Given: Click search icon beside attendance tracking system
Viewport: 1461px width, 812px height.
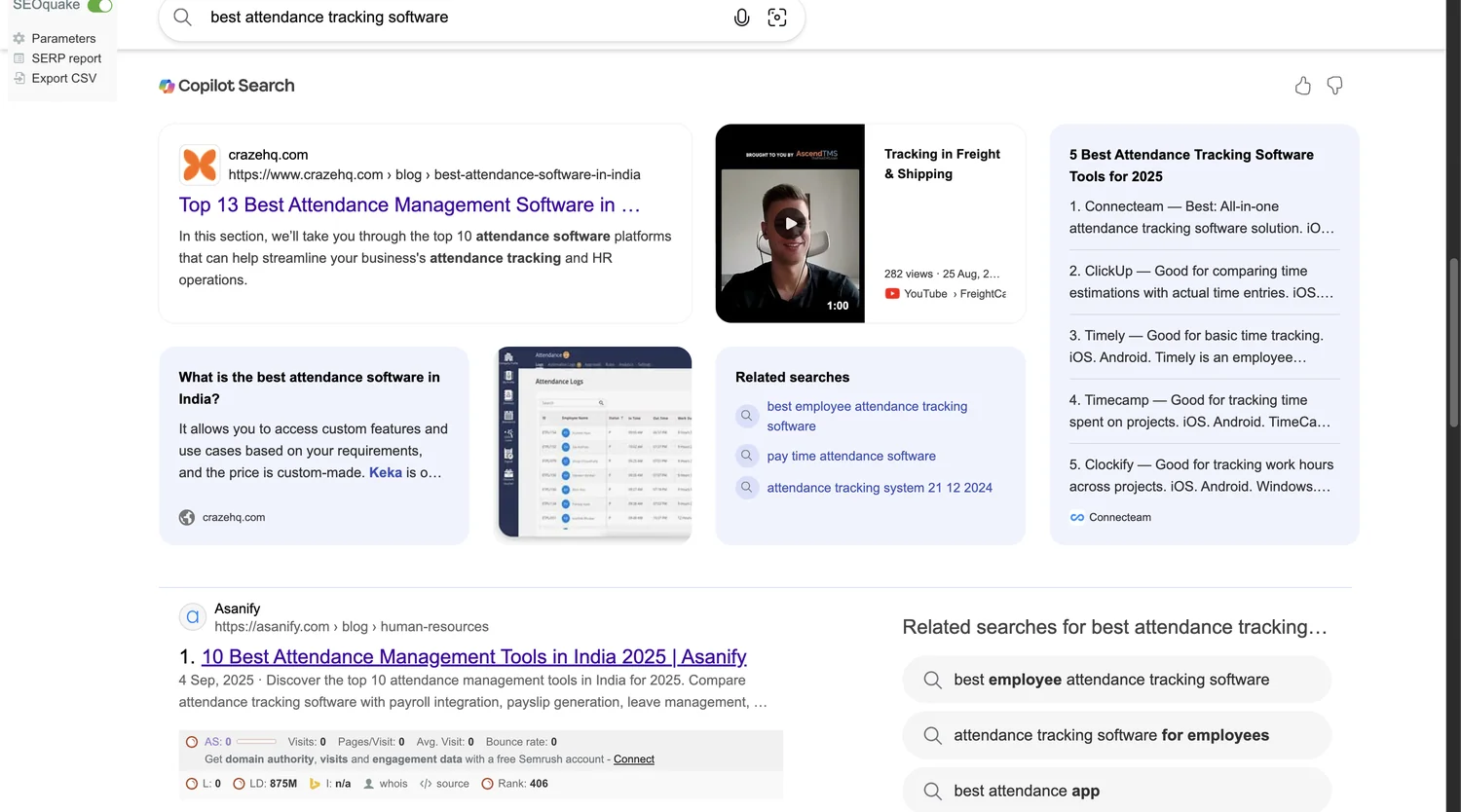Looking at the screenshot, I should (x=747, y=487).
